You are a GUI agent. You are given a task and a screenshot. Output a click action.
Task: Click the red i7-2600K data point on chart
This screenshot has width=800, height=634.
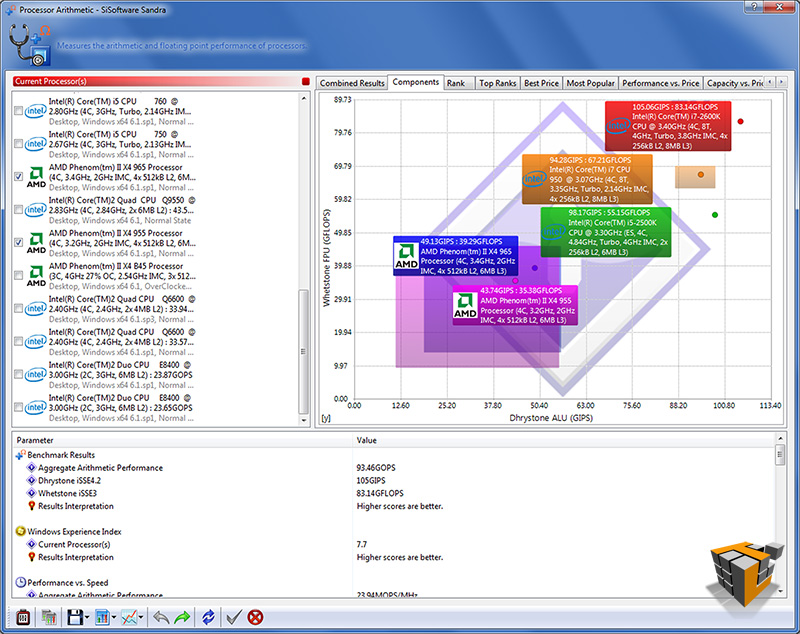click(740, 121)
